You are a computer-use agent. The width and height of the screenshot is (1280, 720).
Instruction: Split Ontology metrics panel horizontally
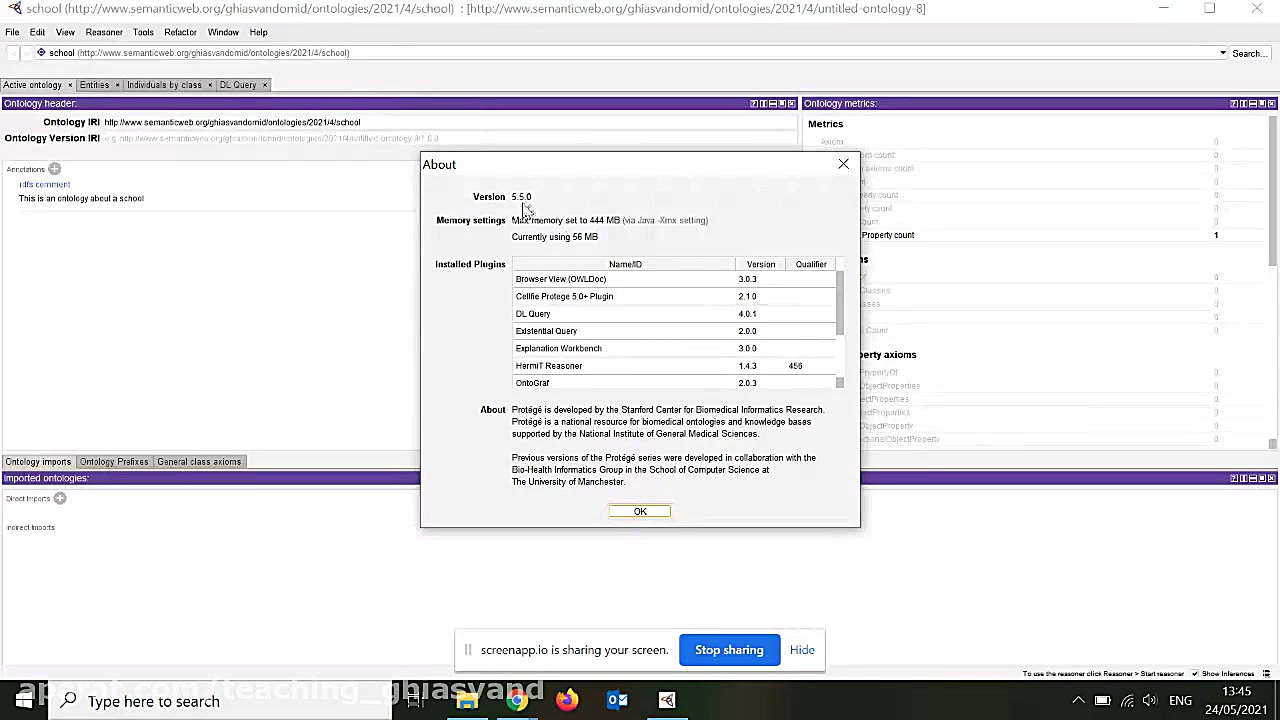[x=1252, y=104]
